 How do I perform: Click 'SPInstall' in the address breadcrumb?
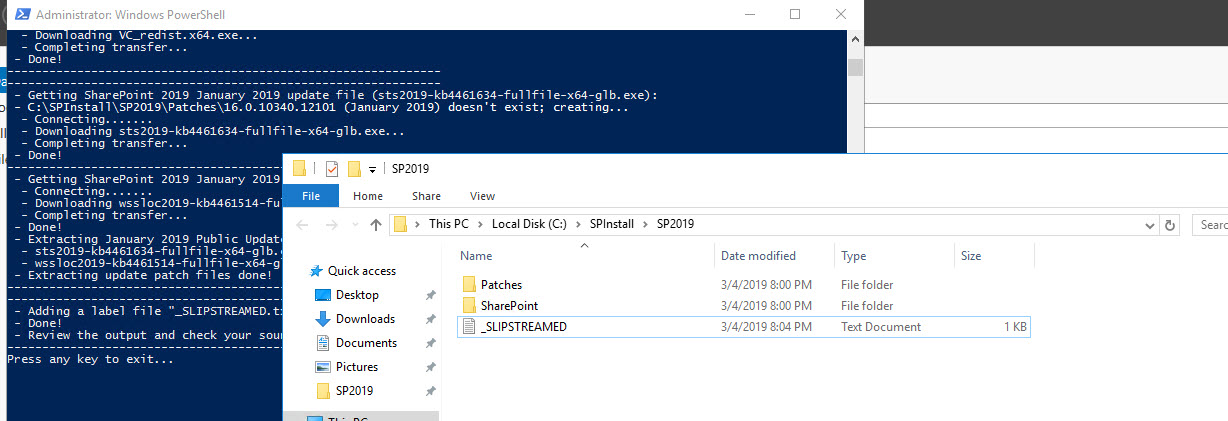(614, 224)
